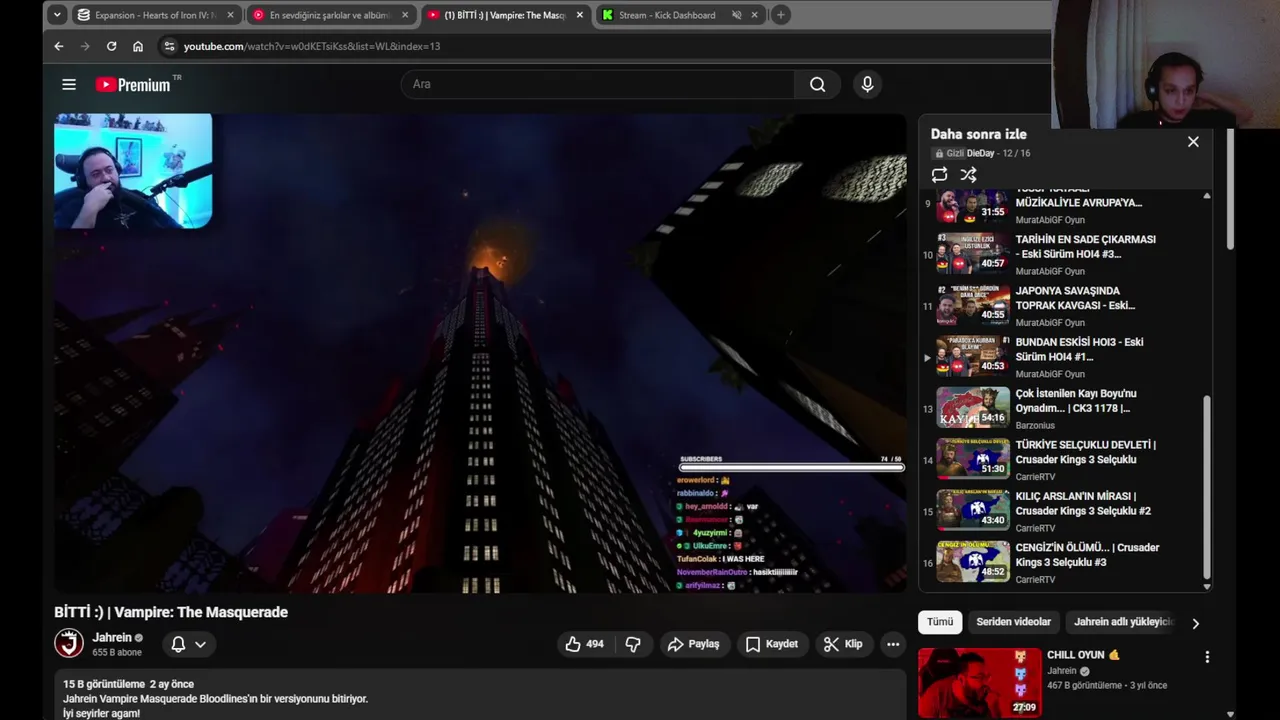Open DieDay channel link in playlist header

click(x=980, y=153)
